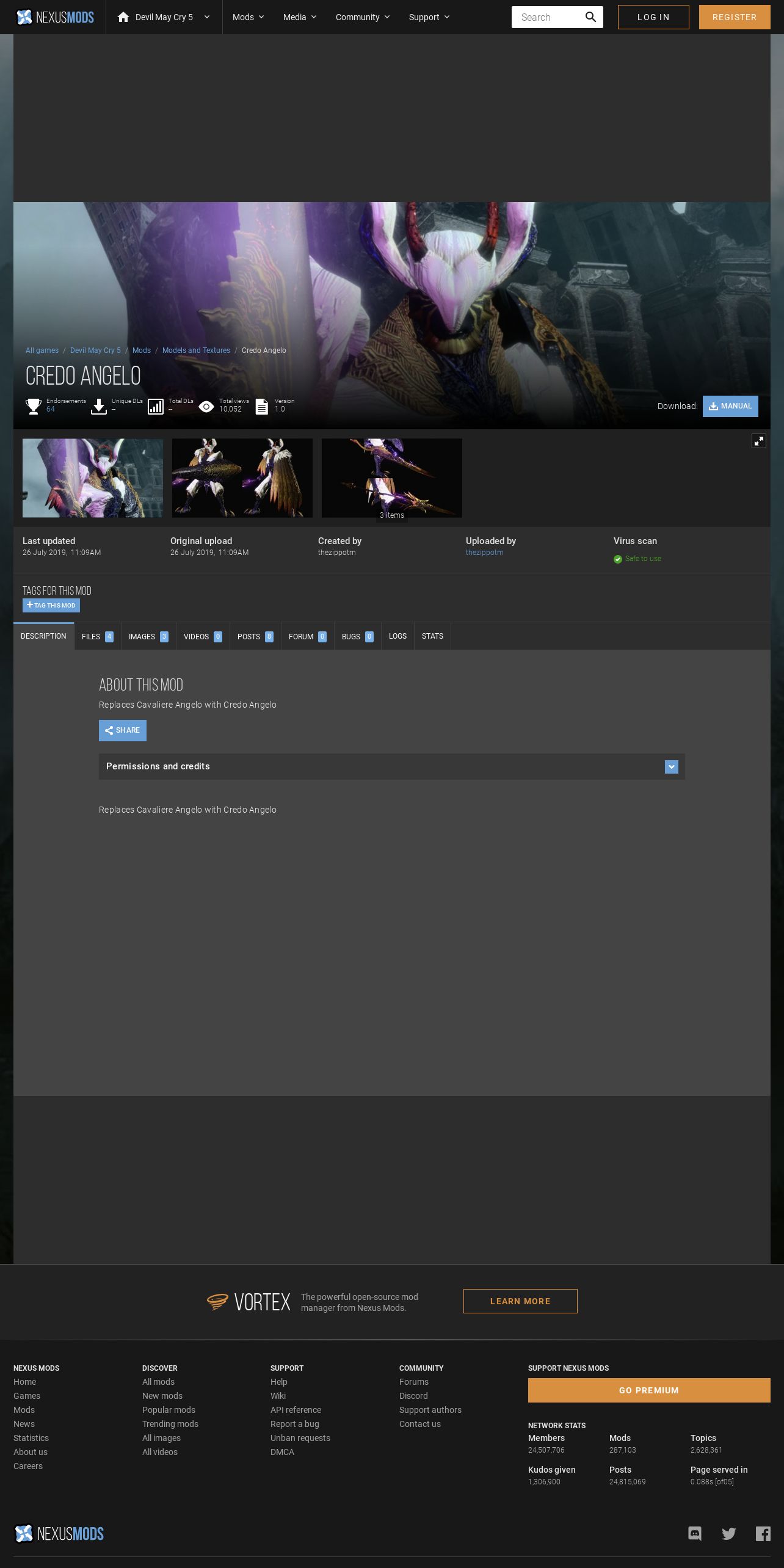Open the Mods menu in header

point(248,17)
